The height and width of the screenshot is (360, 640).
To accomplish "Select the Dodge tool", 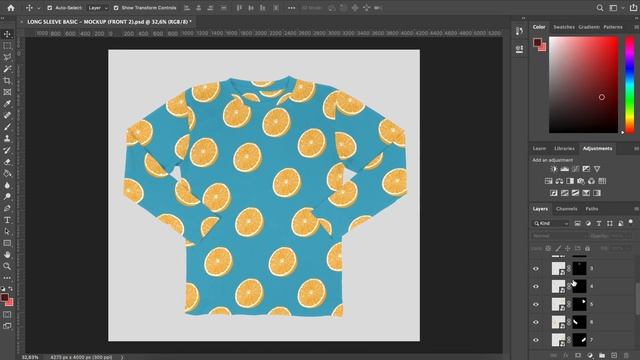I will [x=7, y=196].
